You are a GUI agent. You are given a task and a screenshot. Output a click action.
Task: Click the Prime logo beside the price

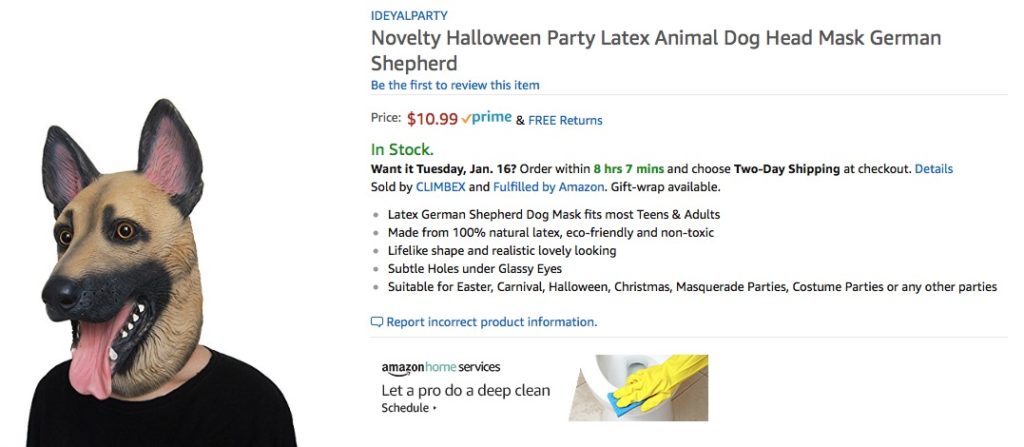pyautogui.click(x=487, y=118)
